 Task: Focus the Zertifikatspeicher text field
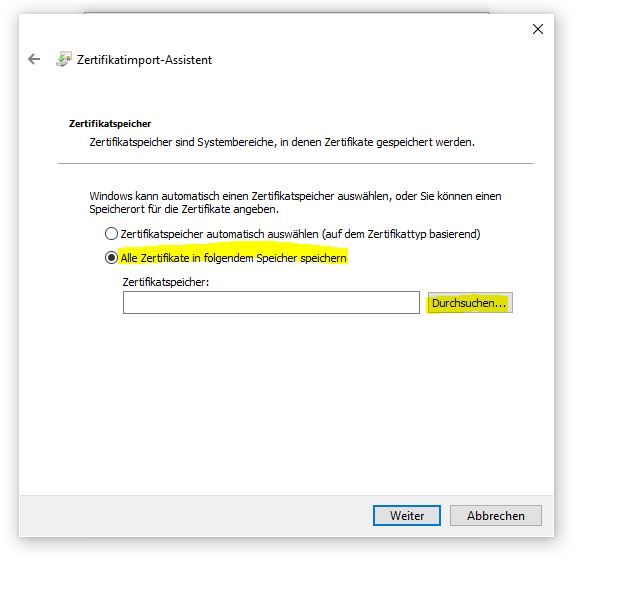[271, 303]
